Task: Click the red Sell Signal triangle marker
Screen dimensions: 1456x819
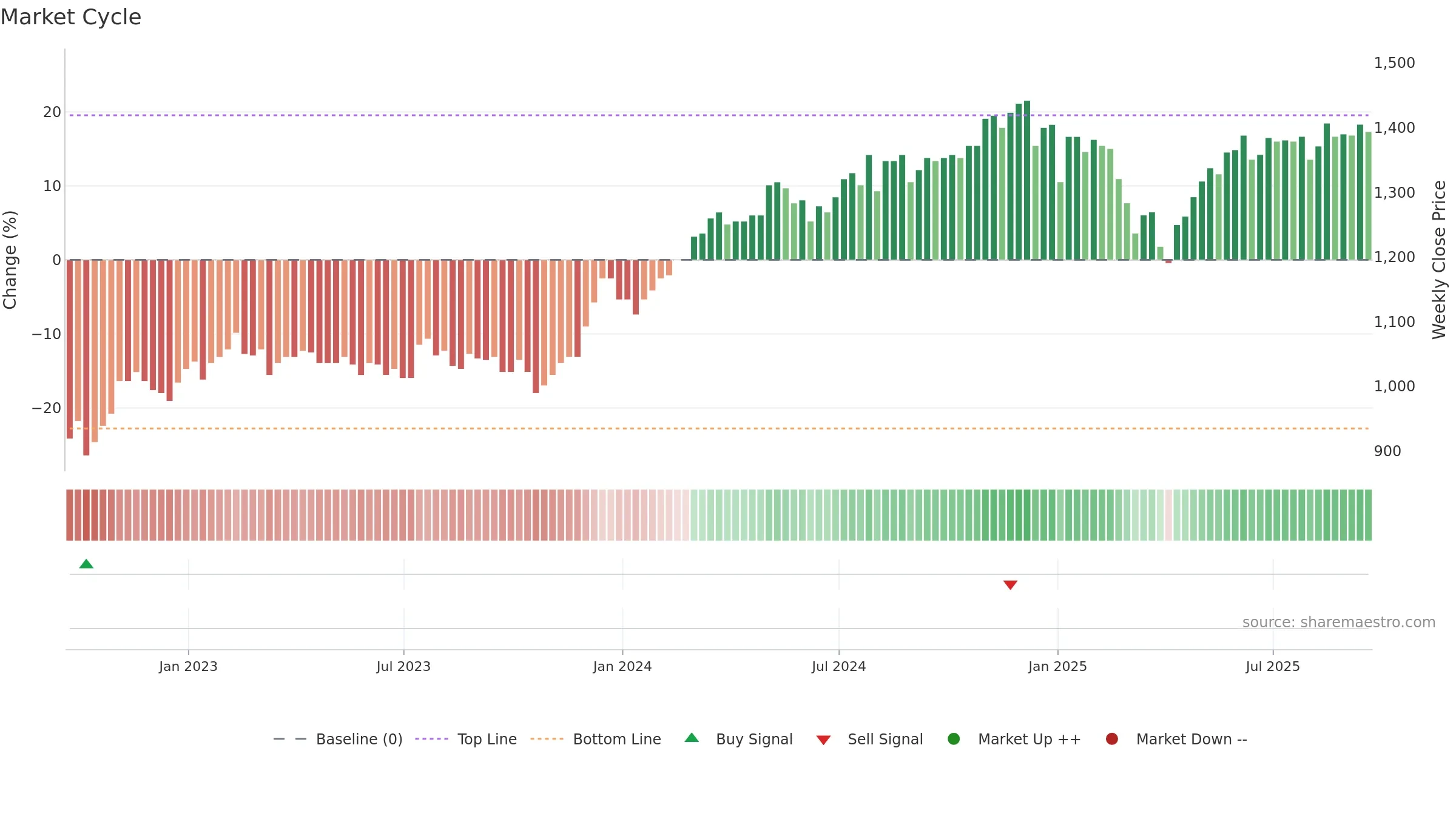Action: [1010, 585]
